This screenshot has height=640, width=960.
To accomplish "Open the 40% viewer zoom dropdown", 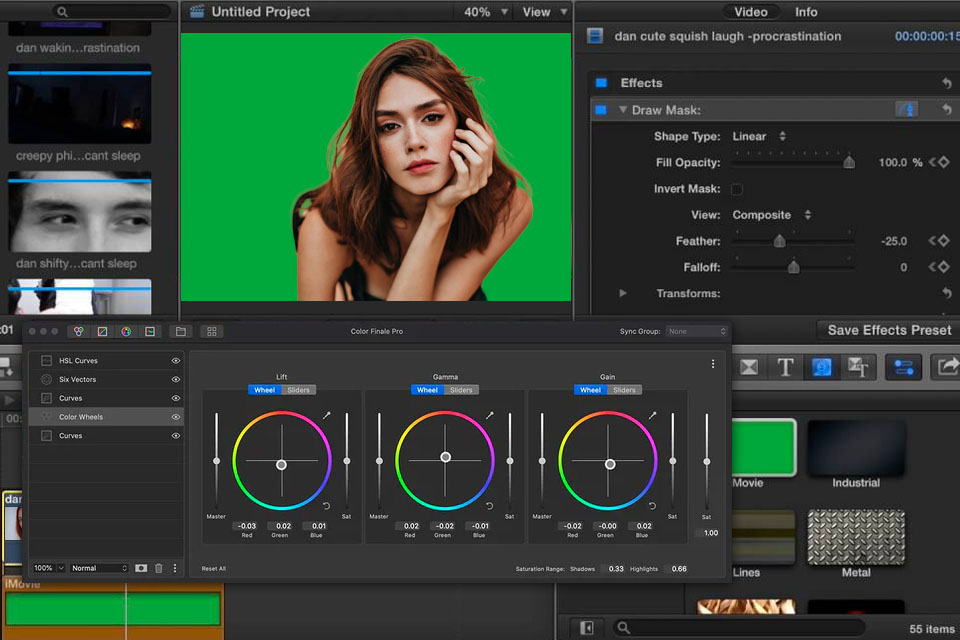I will tap(486, 12).
